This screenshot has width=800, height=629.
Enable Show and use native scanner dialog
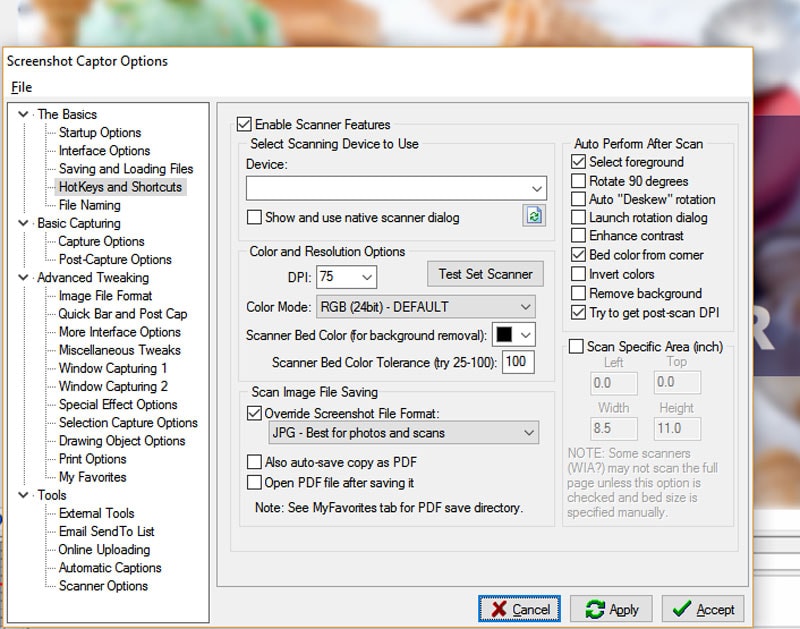254,217
